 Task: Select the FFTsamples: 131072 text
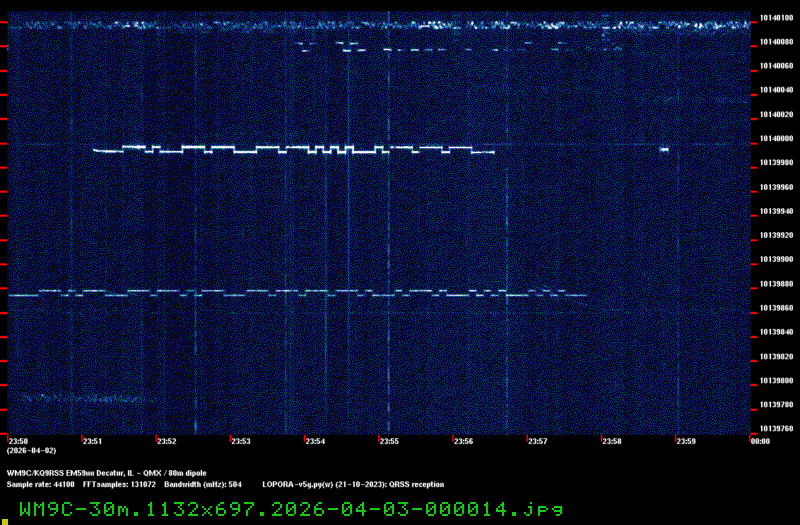click(119, 485)
